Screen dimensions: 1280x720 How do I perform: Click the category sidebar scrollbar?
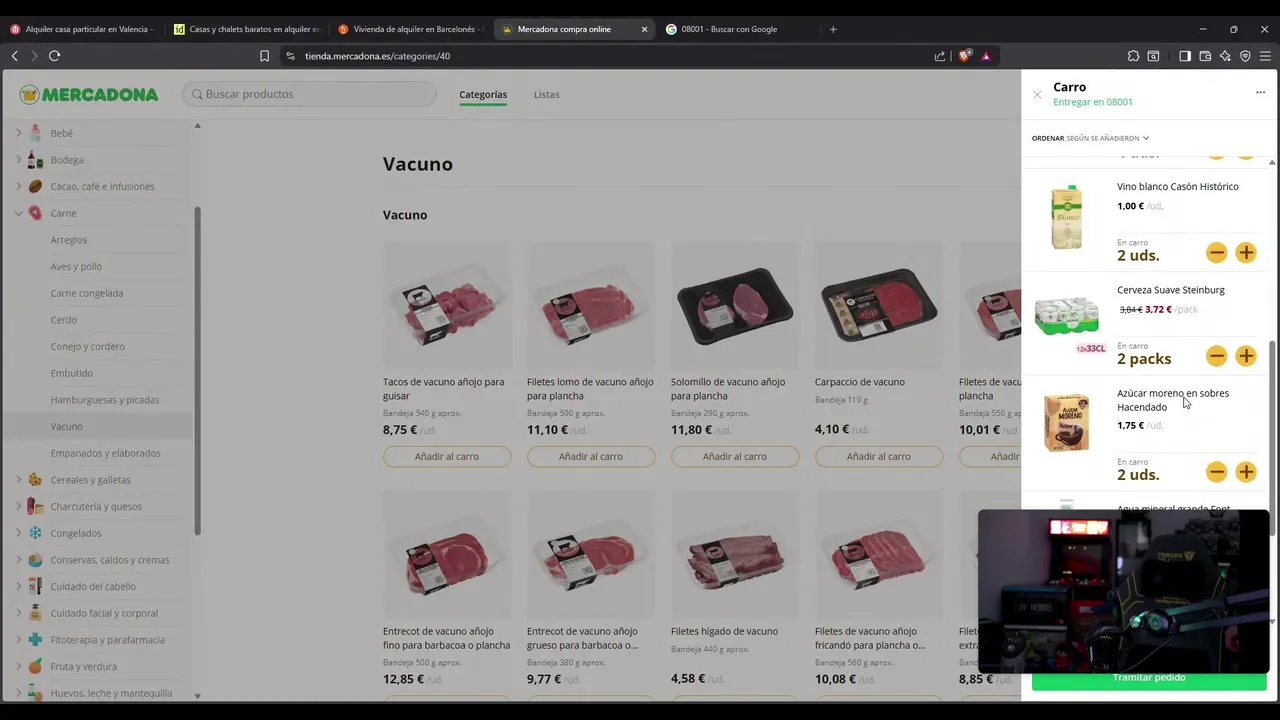197,370
